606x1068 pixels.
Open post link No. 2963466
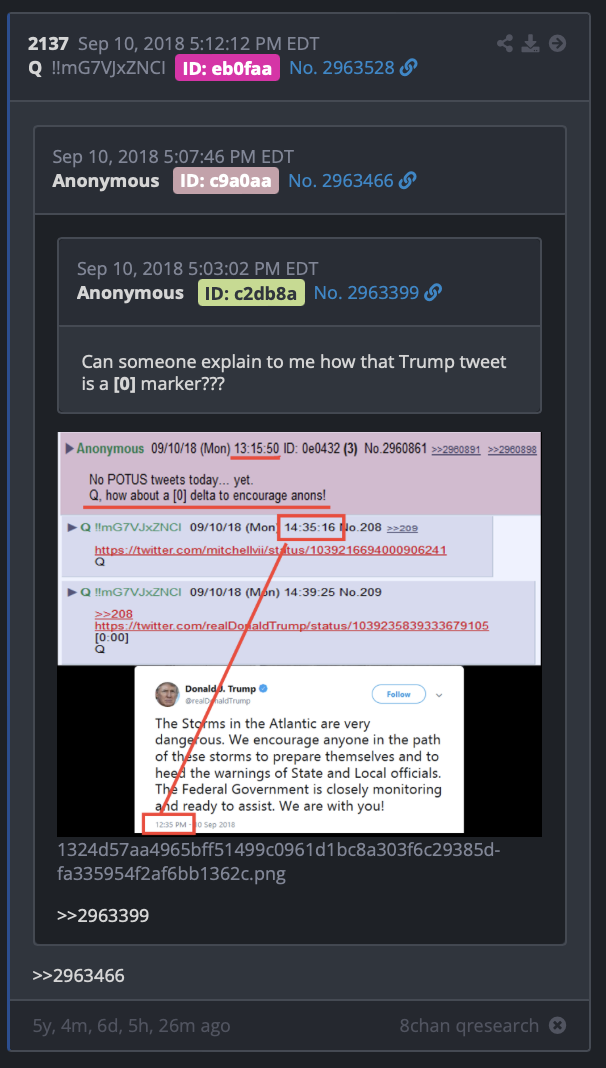[341, 181]
